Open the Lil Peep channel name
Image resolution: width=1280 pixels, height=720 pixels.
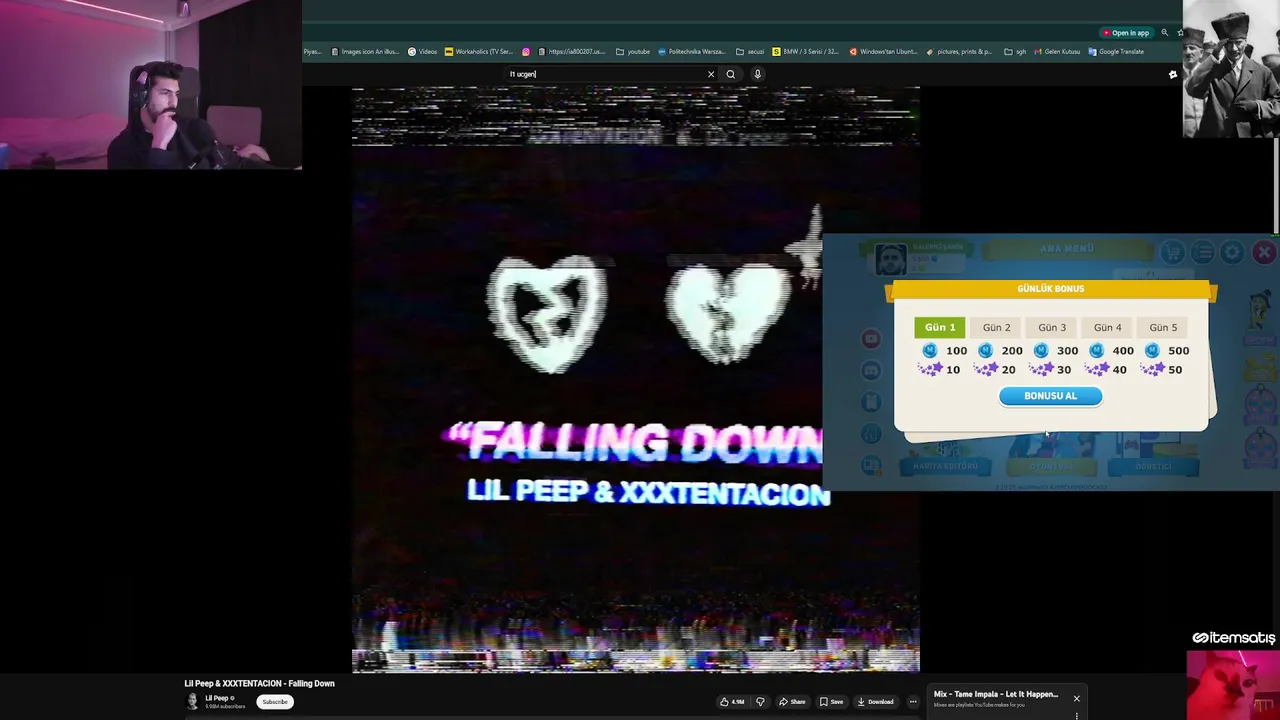coord(217,698)
